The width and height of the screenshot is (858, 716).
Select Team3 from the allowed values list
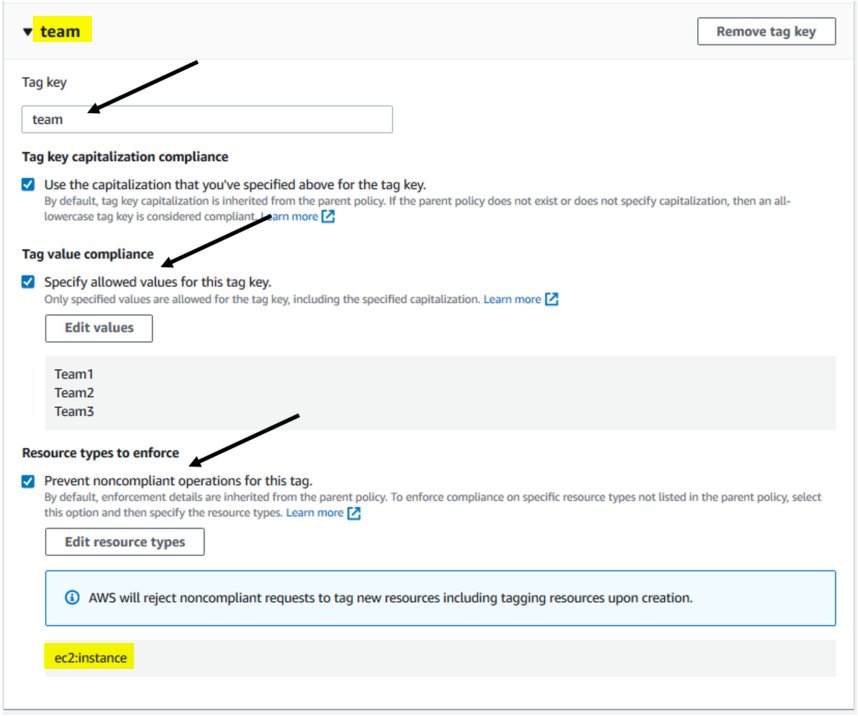point(72,411)
